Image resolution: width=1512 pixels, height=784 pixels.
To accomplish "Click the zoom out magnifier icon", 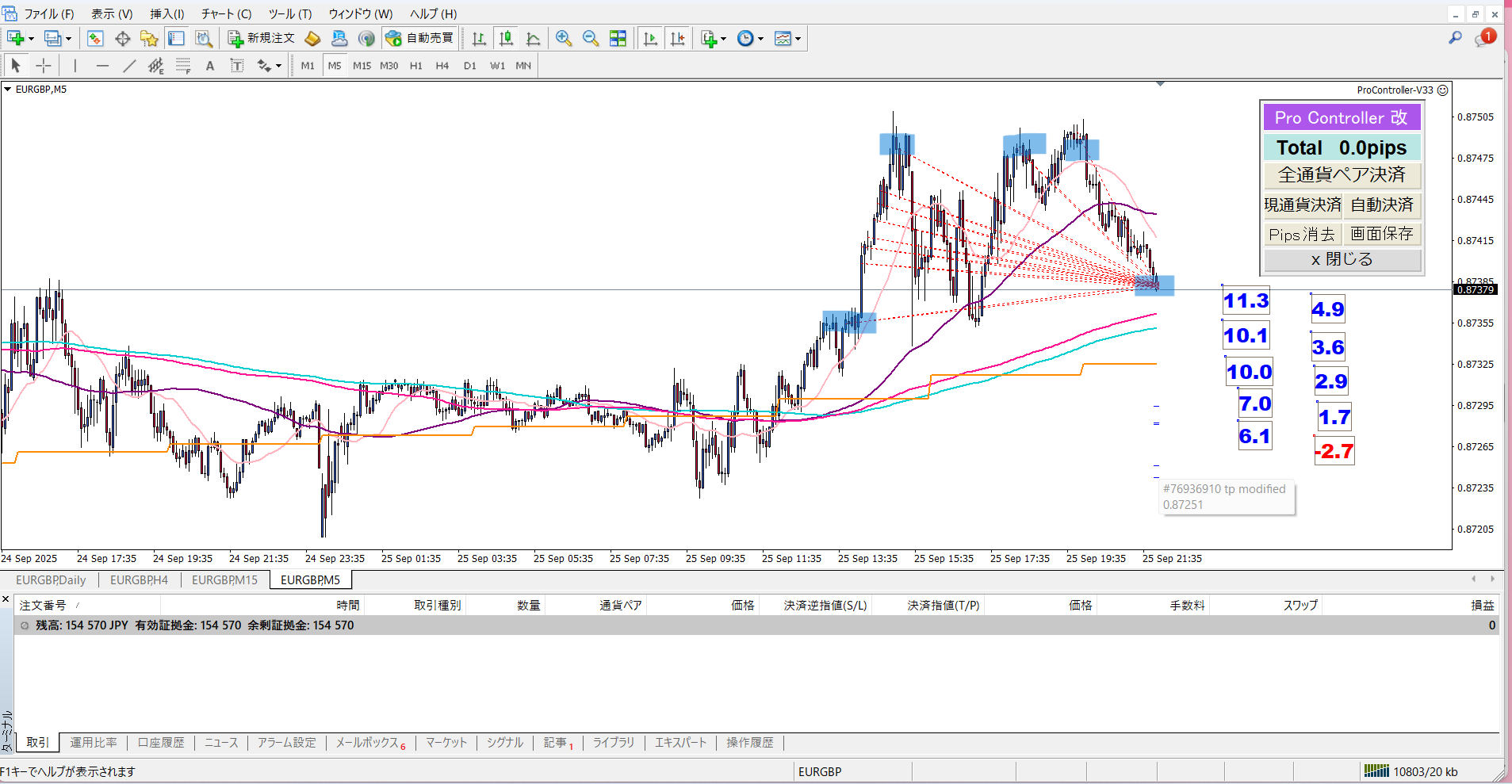I will click(x=591, y=38).
